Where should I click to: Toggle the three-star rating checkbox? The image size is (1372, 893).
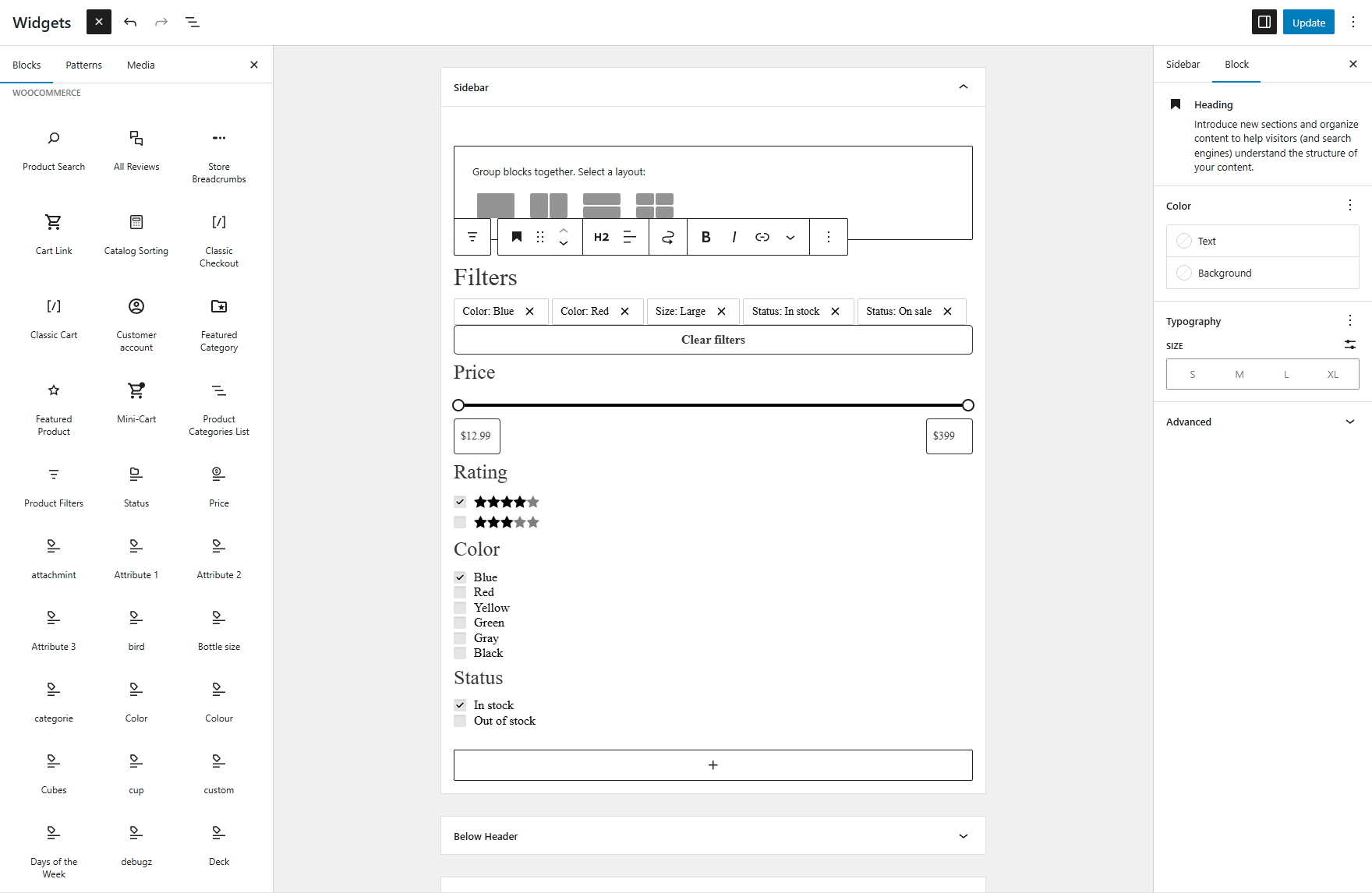(460, 522)
